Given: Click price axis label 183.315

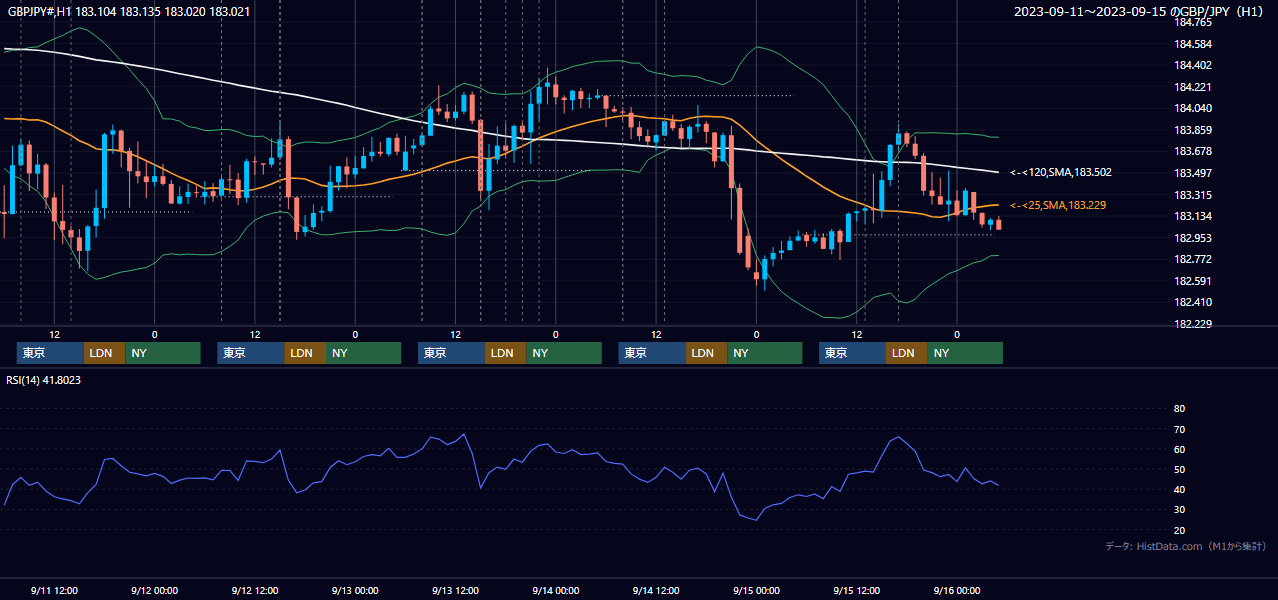Looking at the screenshot, I should click(x=1193, y=195).
